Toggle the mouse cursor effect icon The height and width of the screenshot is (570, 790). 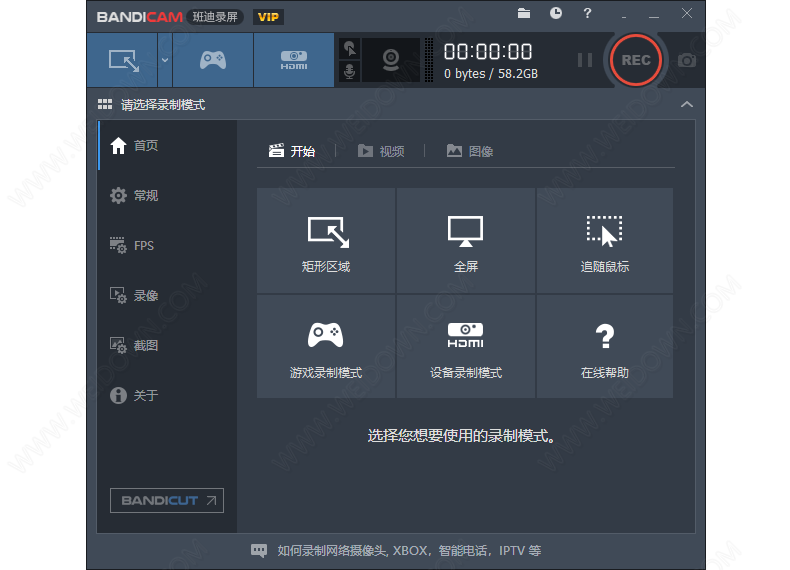pos(350,49)
